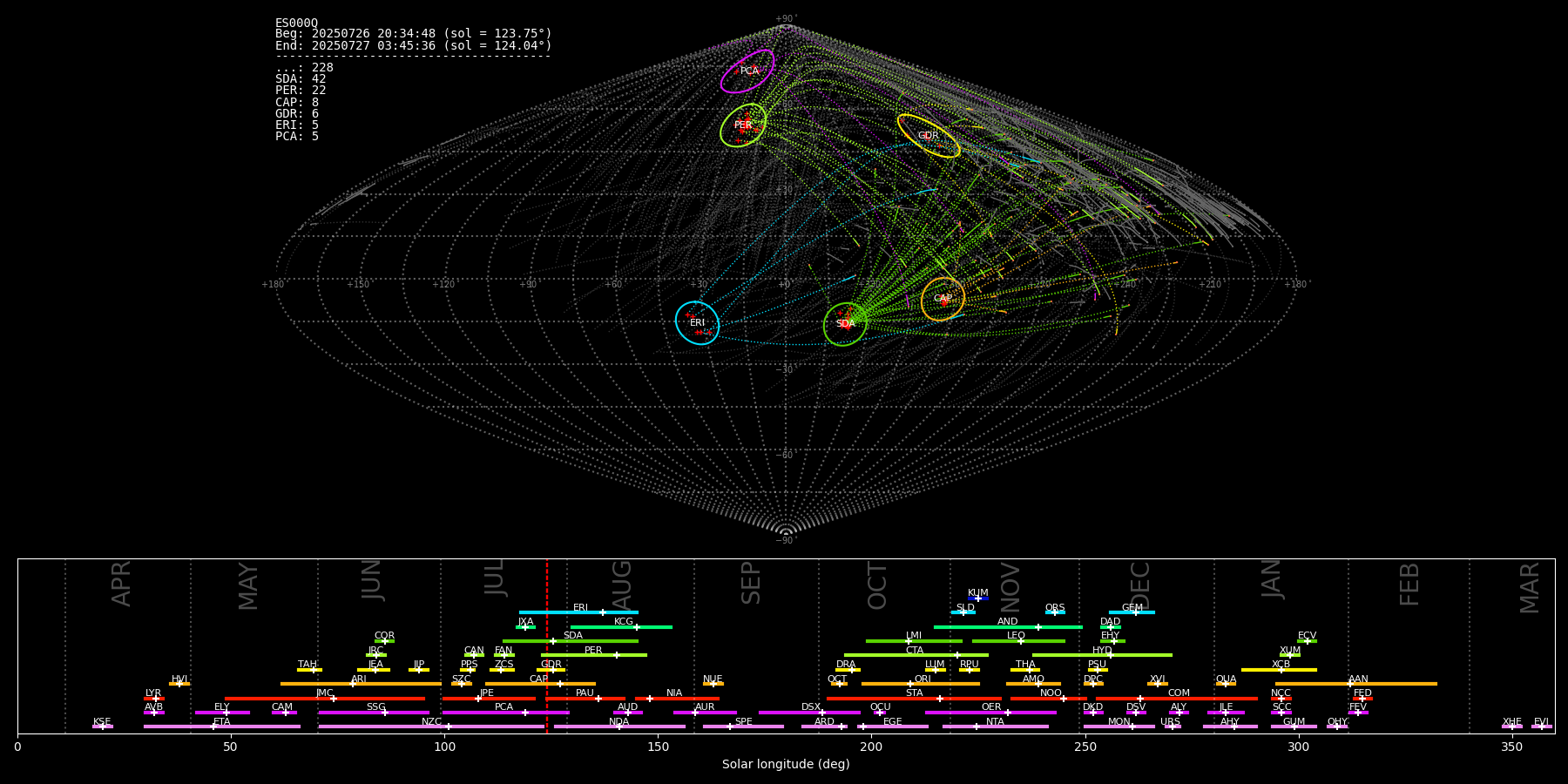Select the '350' tick on solar longitude axis
The width and height of the screenshot is (1568, 784).
tap(1512, 747)
